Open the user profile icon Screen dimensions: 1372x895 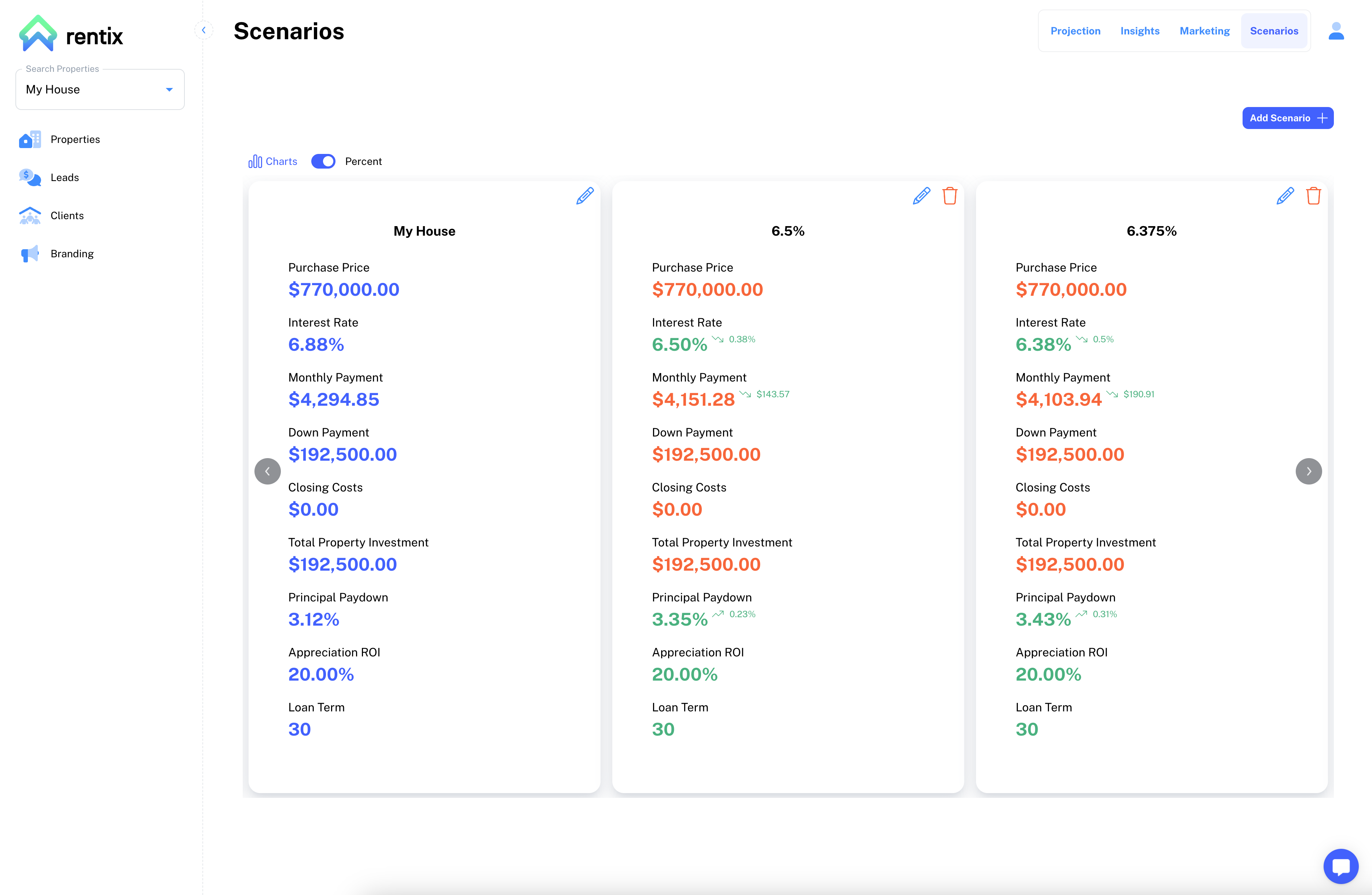1336,31
